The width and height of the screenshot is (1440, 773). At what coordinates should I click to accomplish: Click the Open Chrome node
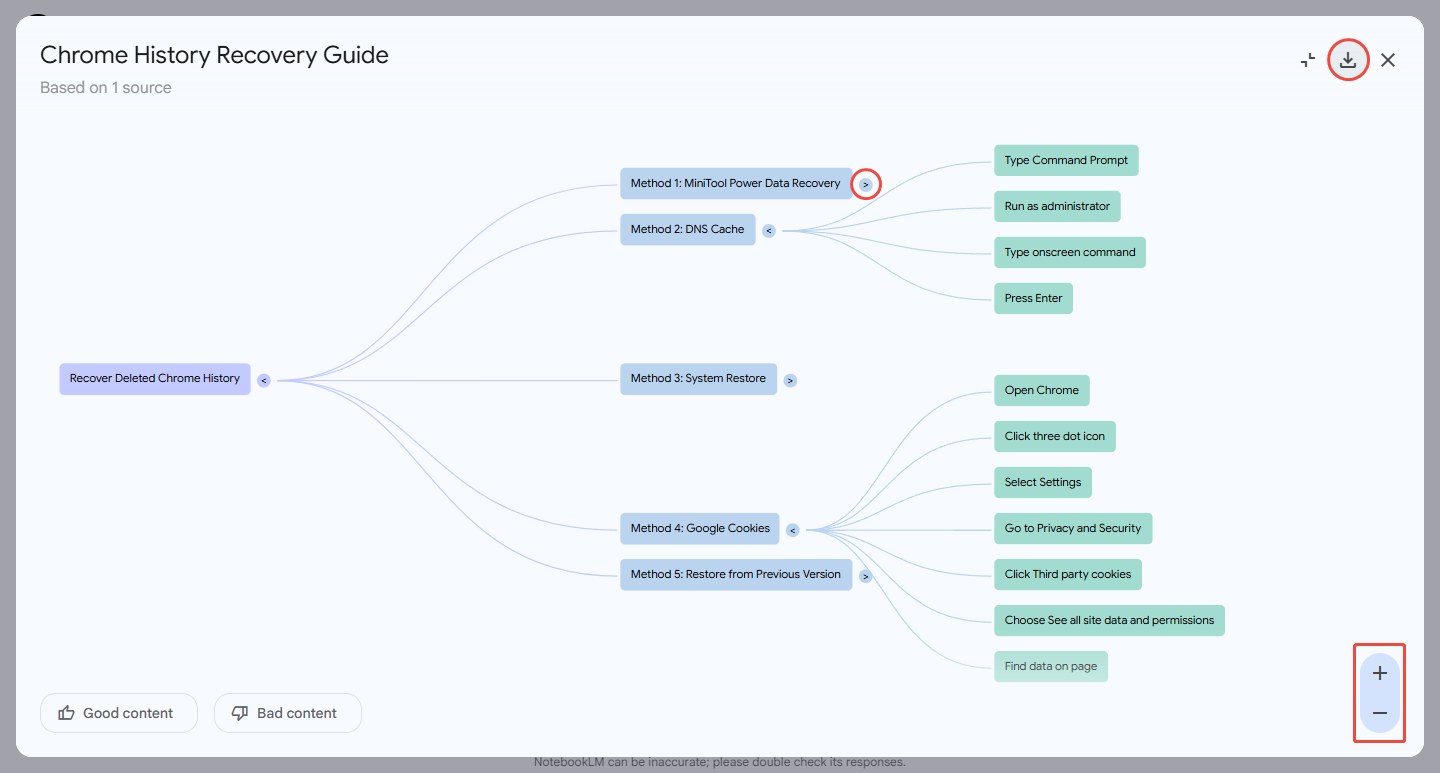tap(1042, 390)
